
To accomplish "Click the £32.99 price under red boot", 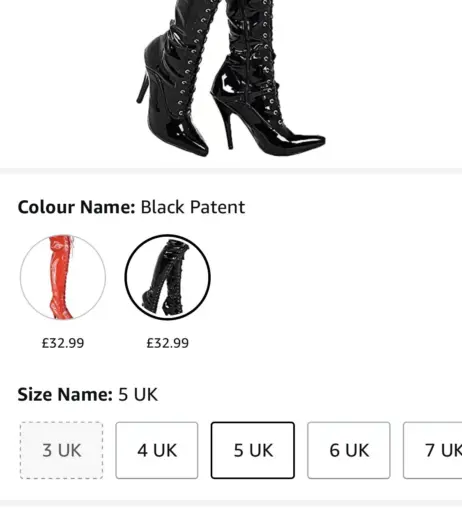I will (63, 343).
